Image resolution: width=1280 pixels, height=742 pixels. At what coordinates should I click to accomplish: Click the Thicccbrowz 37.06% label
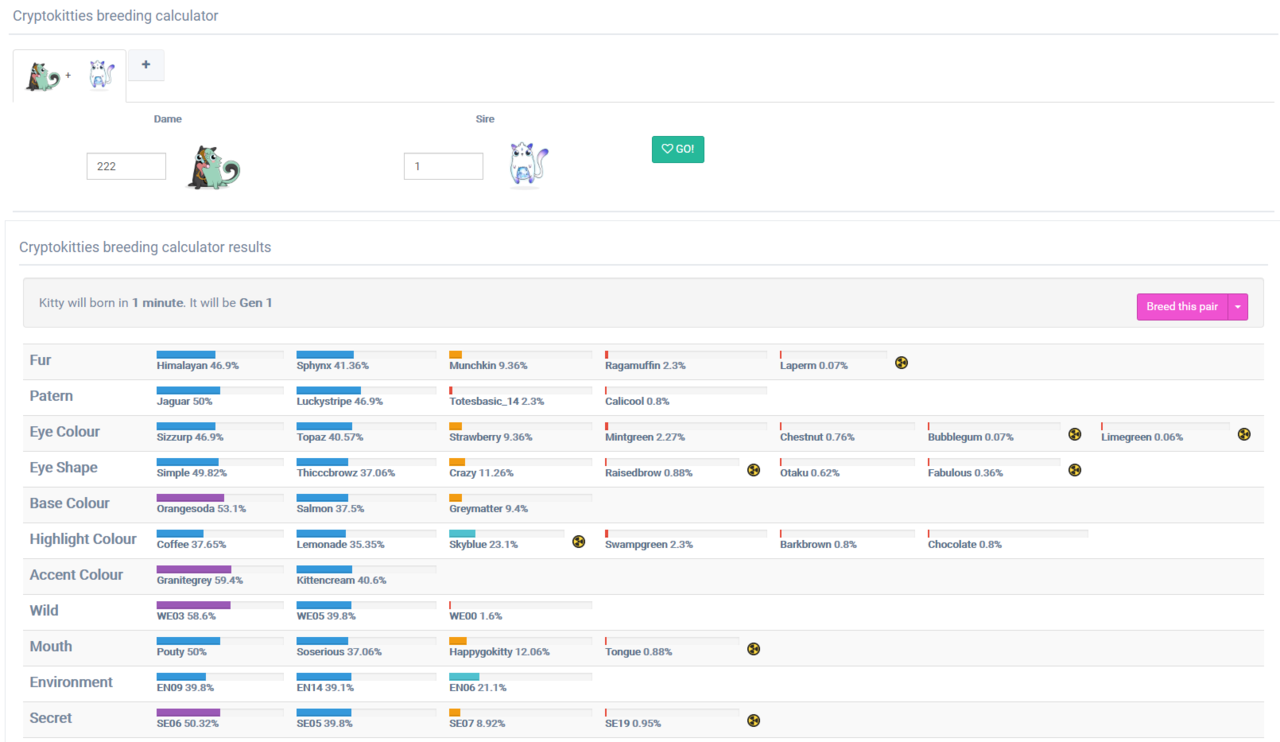click(x=346, y=473)
